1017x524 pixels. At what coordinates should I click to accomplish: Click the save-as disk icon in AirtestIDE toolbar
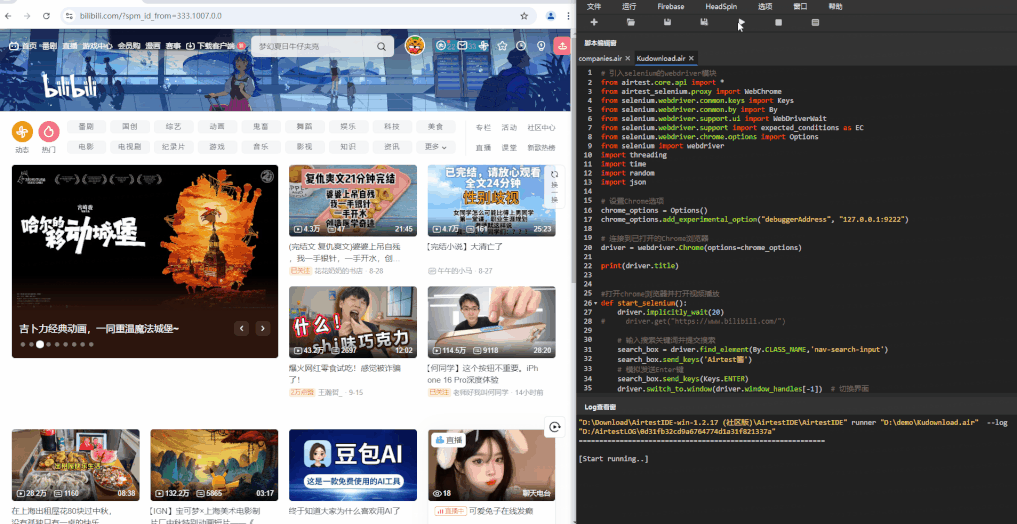704,23
